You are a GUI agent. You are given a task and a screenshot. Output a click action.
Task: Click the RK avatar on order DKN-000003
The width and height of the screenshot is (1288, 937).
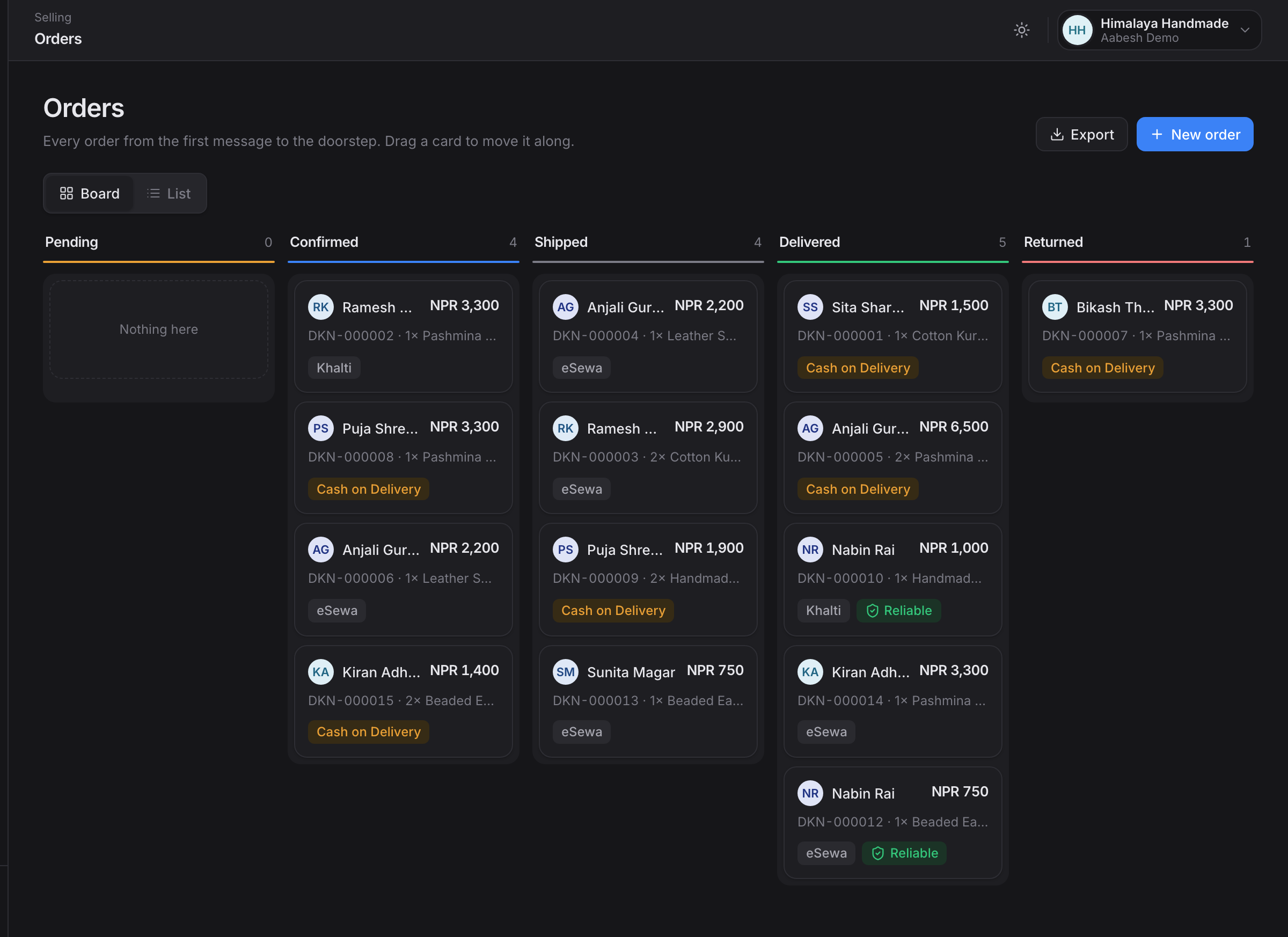pyautogui.click(x=566, y=428)
